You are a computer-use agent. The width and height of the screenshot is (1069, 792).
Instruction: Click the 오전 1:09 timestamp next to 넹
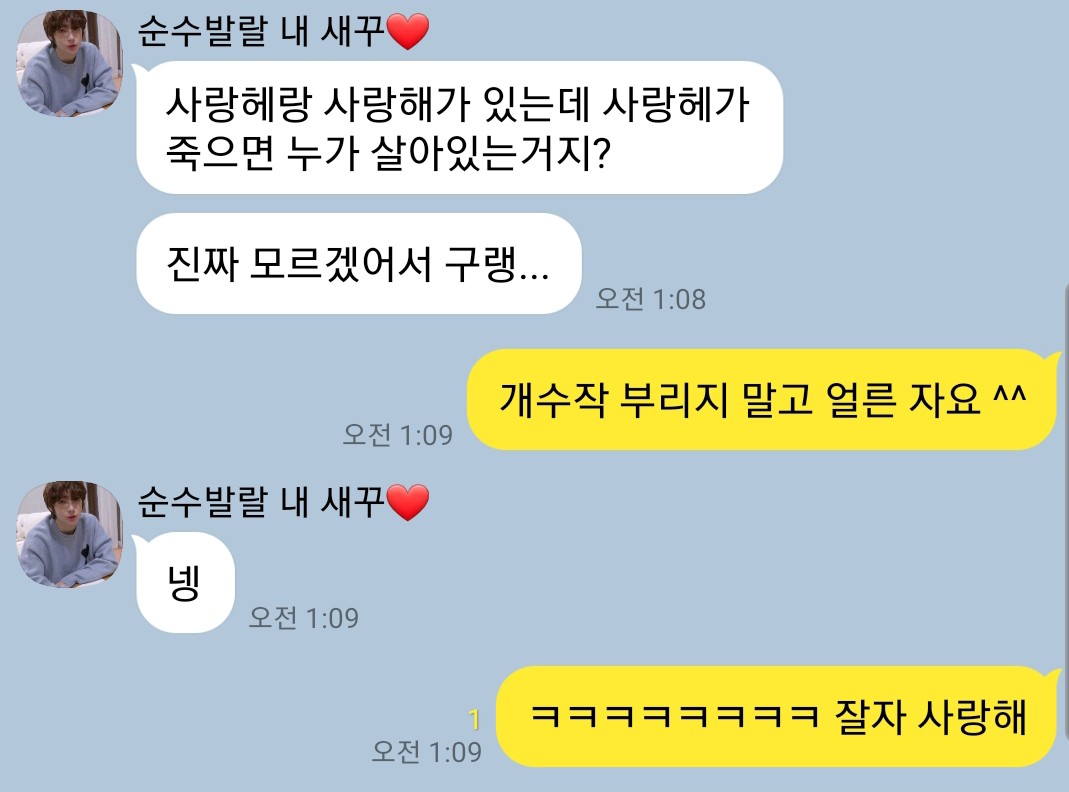(303, 618)
